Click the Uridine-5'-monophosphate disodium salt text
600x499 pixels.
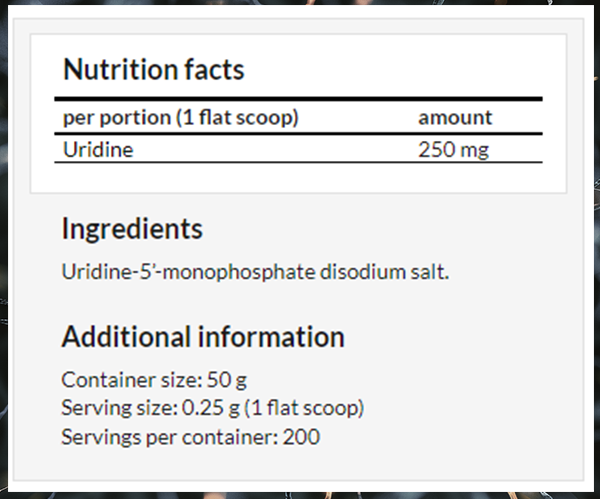[x=255, y=272]
